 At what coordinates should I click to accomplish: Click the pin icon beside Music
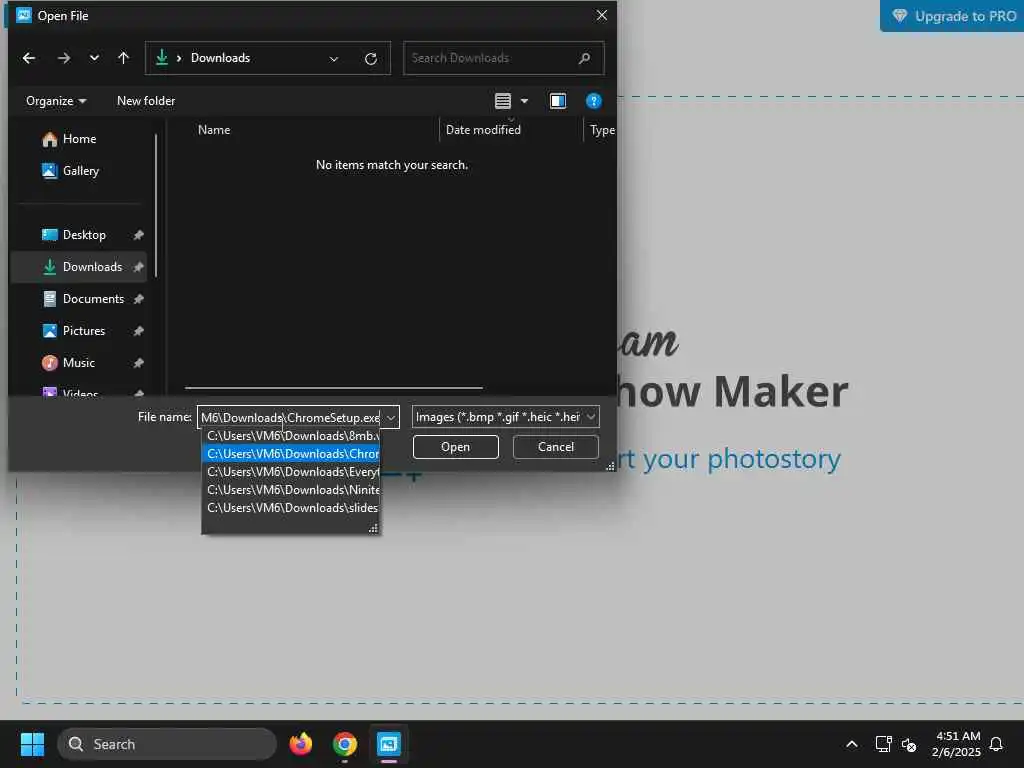138,363
